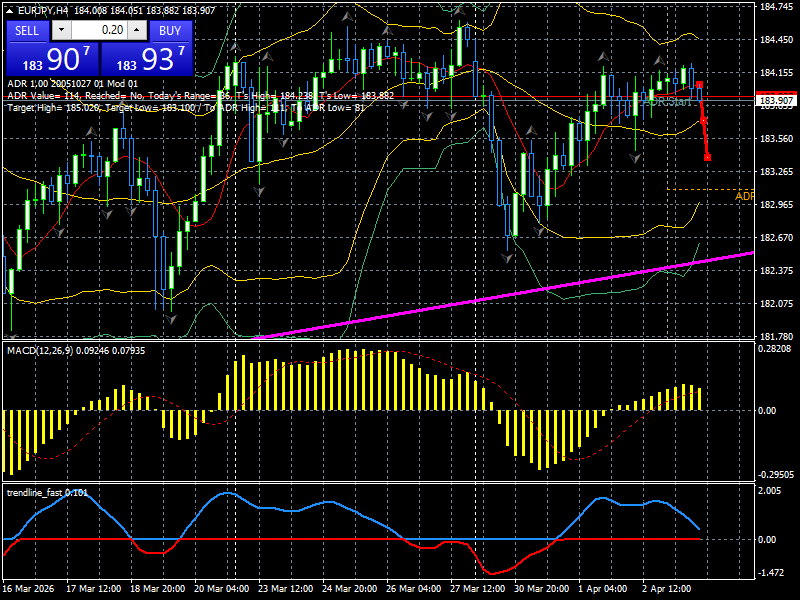
Task: Click the 183.560 price axis label
Action: [x=777, y=139]
